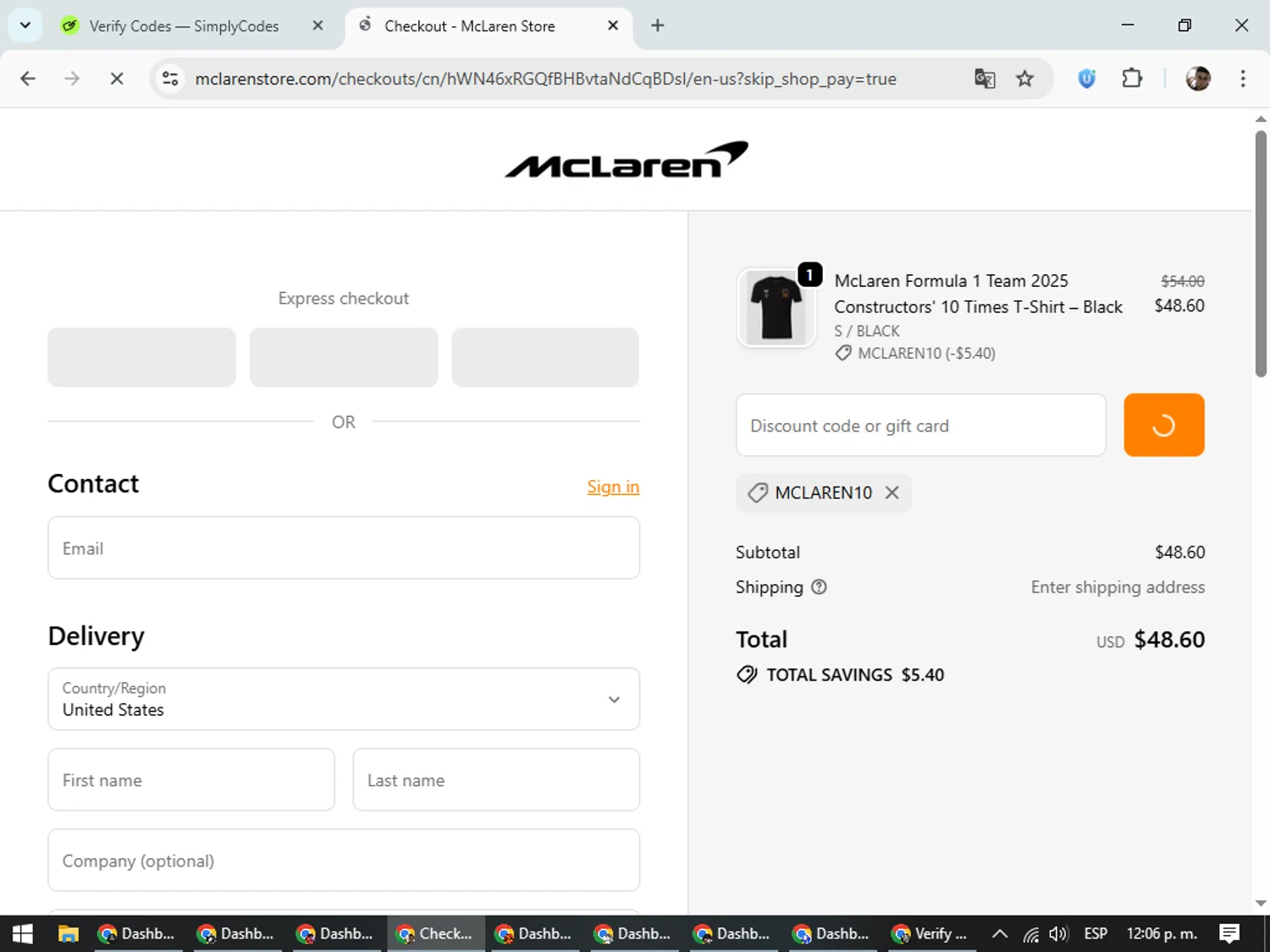This screenshot has width=1270, height=952.
Task: Open the Windows Start menu
Action: click(23, 933)
